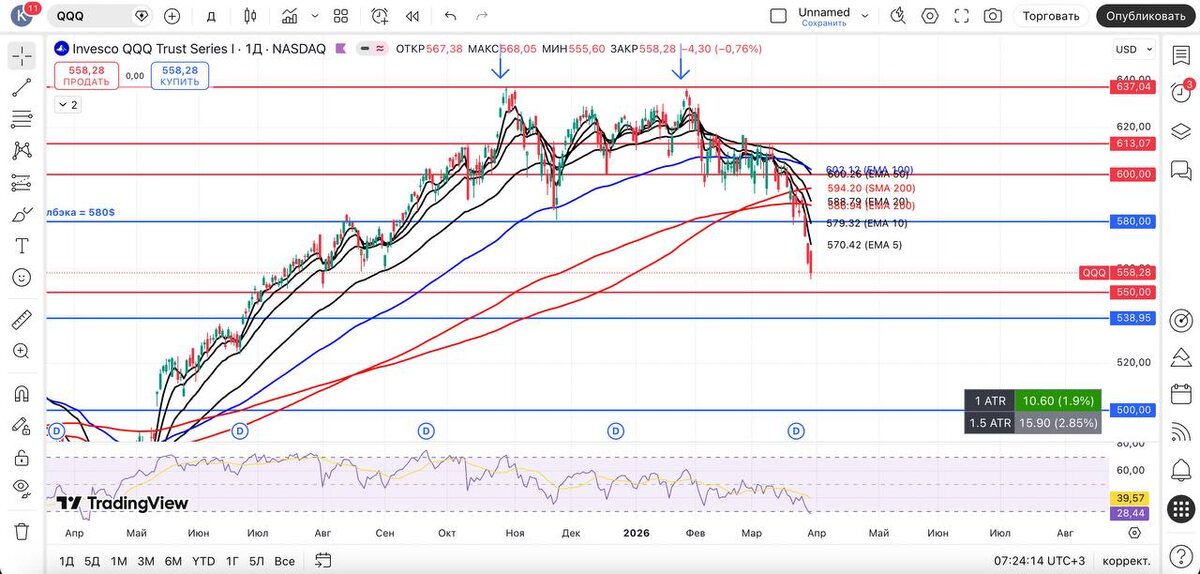Start bar replay mode
The image size is (1200, 574).
tap(412, 16)
